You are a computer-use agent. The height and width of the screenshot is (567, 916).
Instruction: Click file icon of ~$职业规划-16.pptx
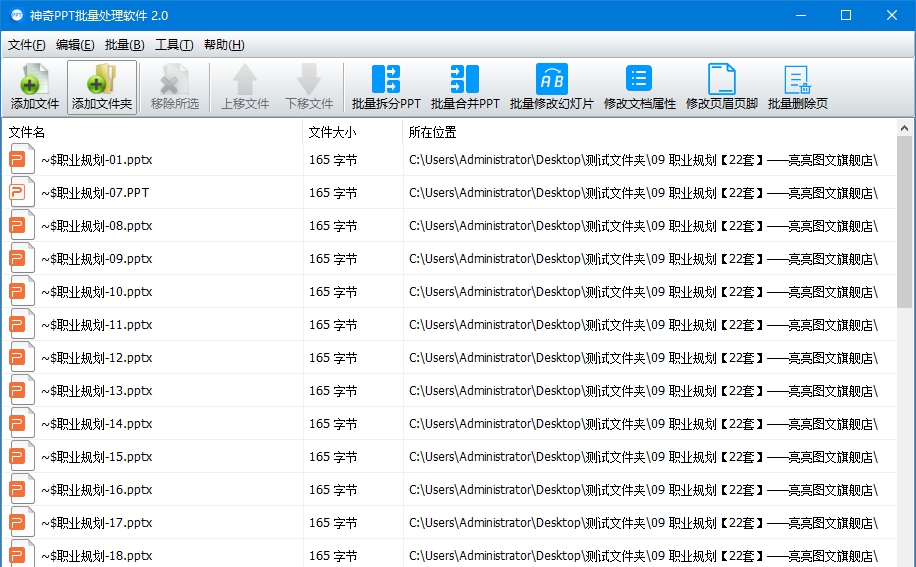pos(21,489)
